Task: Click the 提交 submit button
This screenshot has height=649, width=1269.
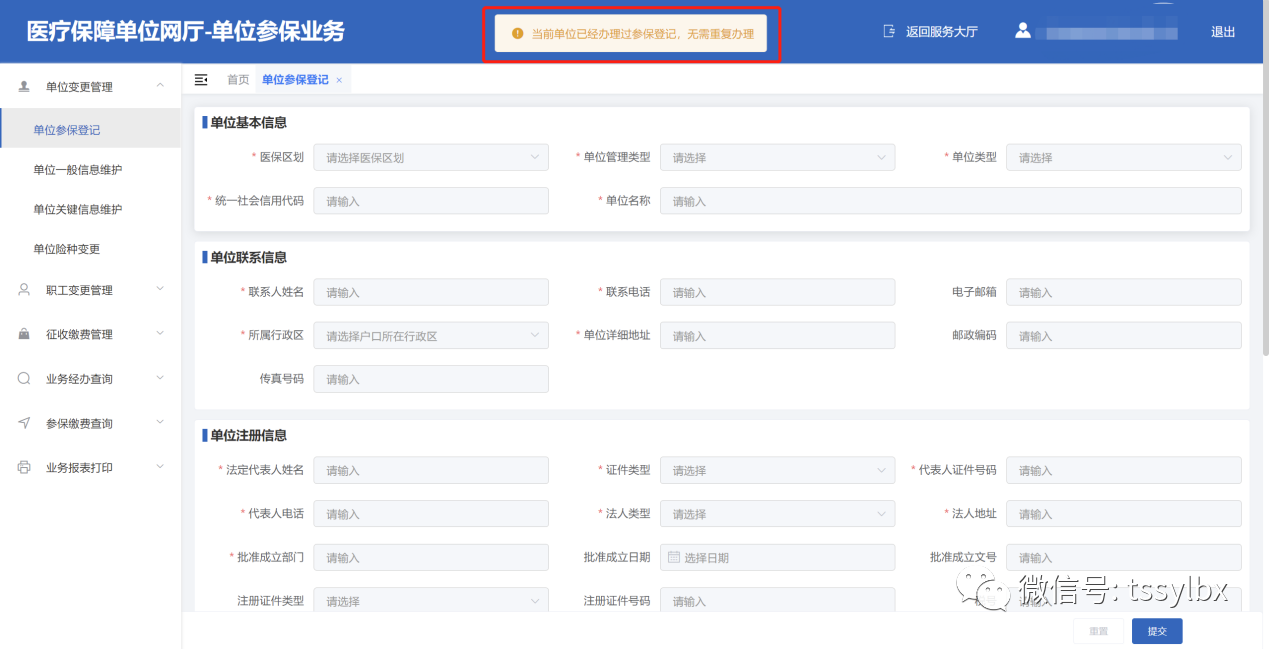Action: pos(1157,631)
